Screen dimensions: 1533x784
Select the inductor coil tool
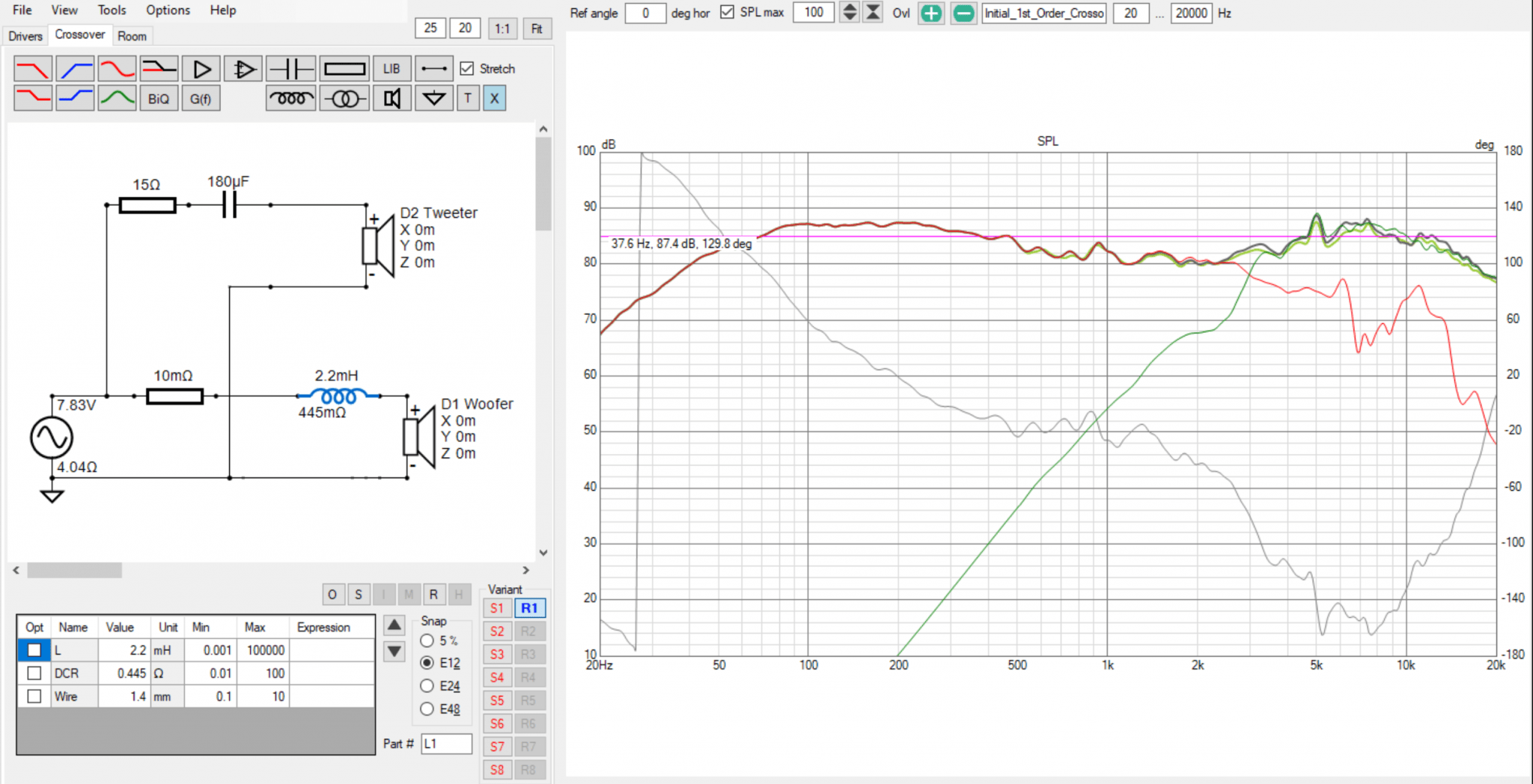click(291, 98)
